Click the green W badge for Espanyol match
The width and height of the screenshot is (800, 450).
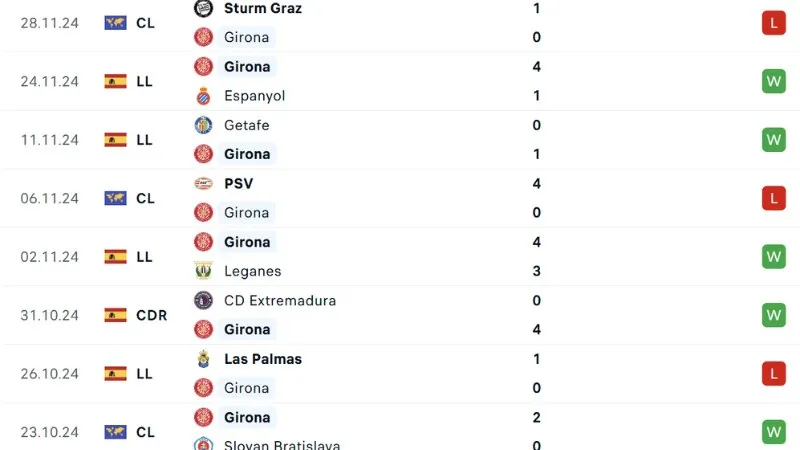773,81
